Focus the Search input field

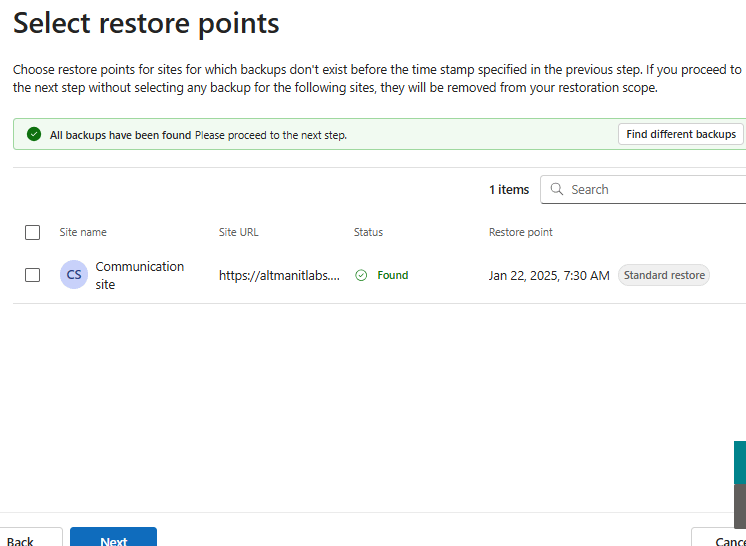[650, 189]
